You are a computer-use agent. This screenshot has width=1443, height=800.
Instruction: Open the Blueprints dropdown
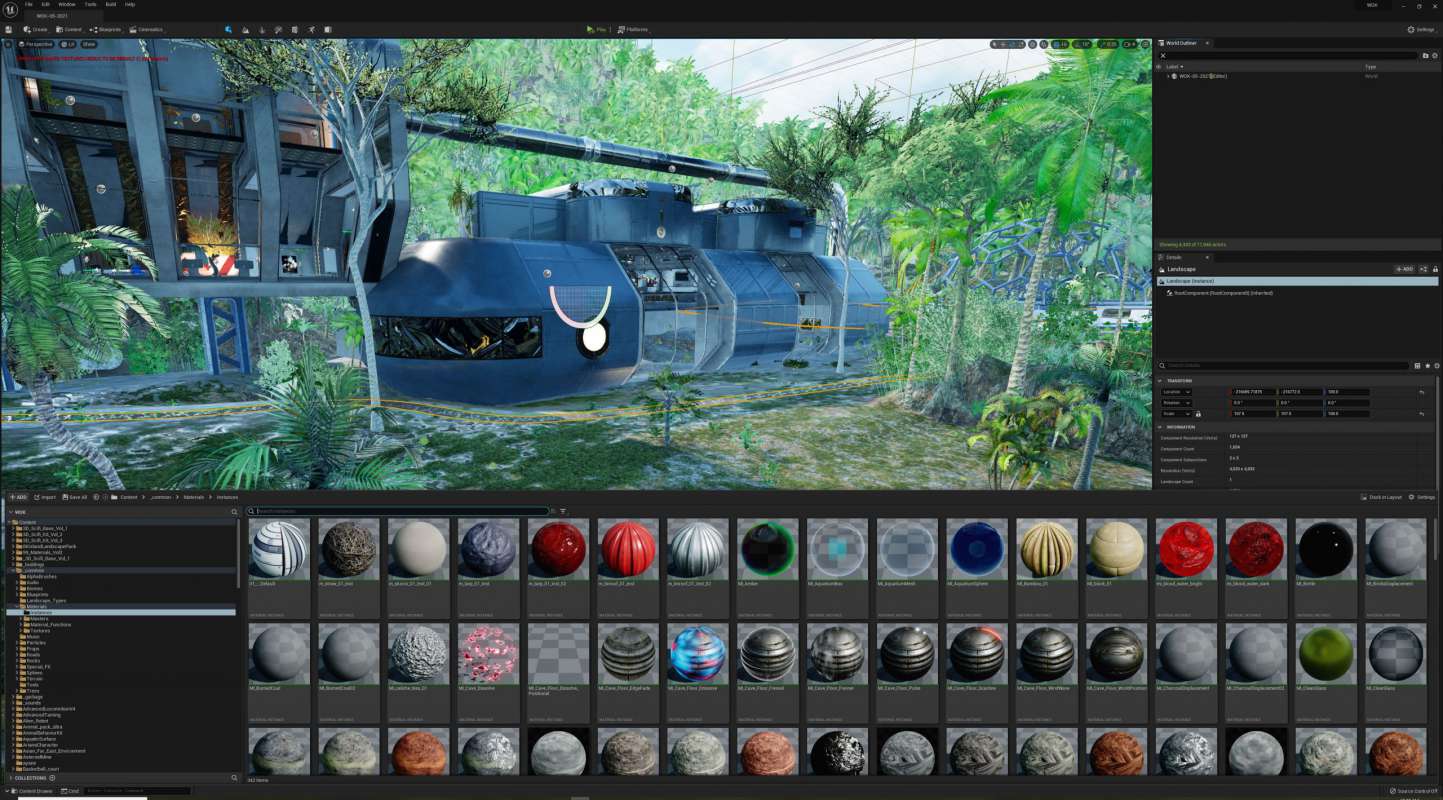click(105, 30)
